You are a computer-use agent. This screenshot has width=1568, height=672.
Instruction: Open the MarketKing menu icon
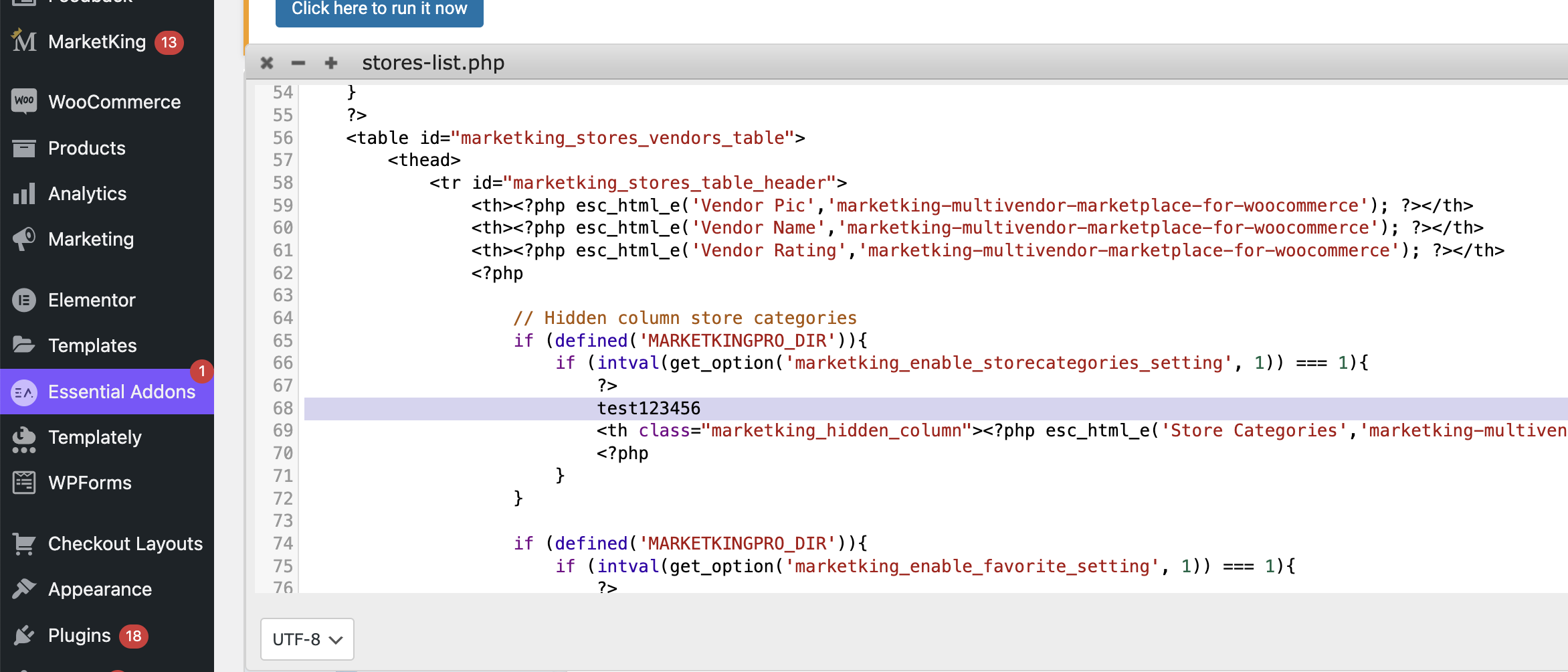(x=24, y=41)
